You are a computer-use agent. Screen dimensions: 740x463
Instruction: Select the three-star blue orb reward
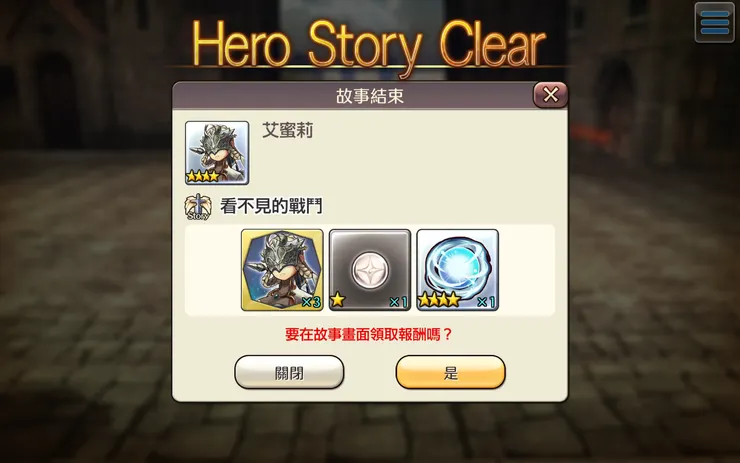tap(457, 270)
